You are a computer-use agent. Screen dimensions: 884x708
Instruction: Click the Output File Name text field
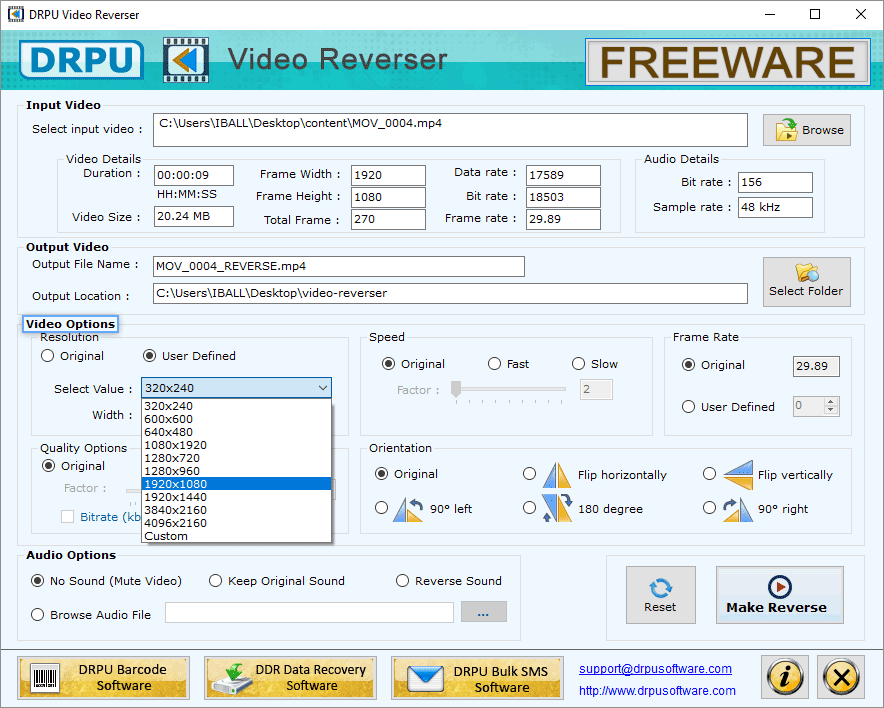pos(338,266)
